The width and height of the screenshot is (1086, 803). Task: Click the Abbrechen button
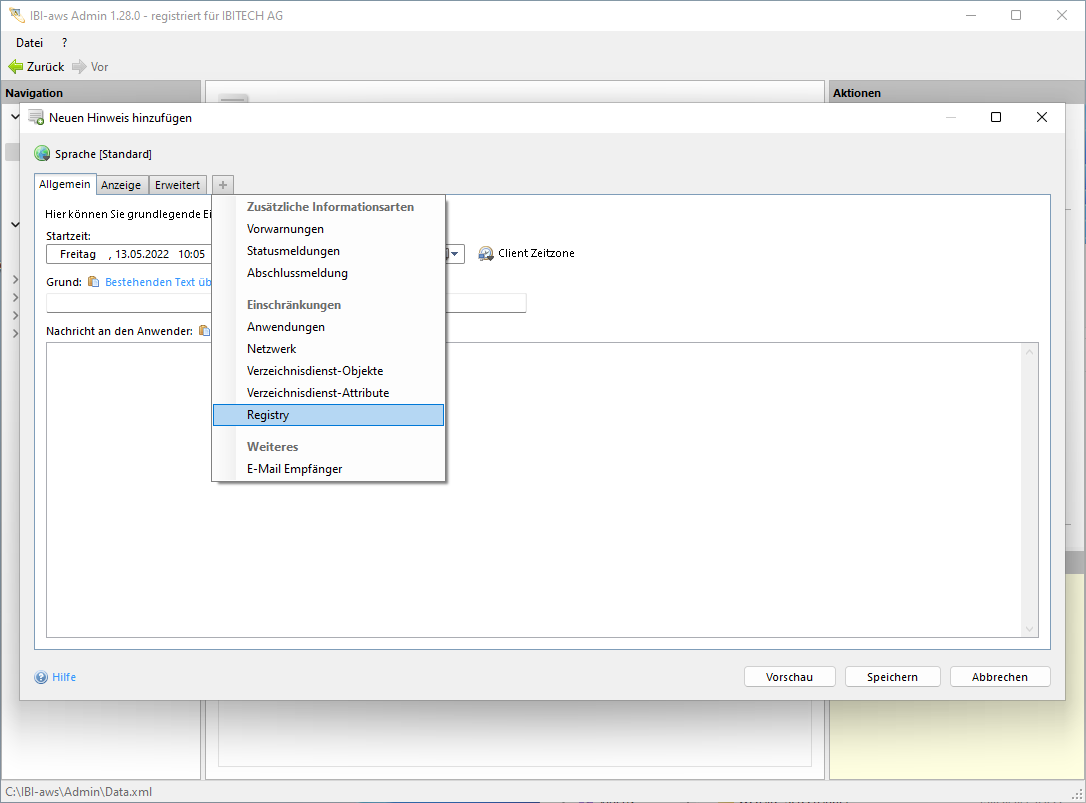click(999, 677)
